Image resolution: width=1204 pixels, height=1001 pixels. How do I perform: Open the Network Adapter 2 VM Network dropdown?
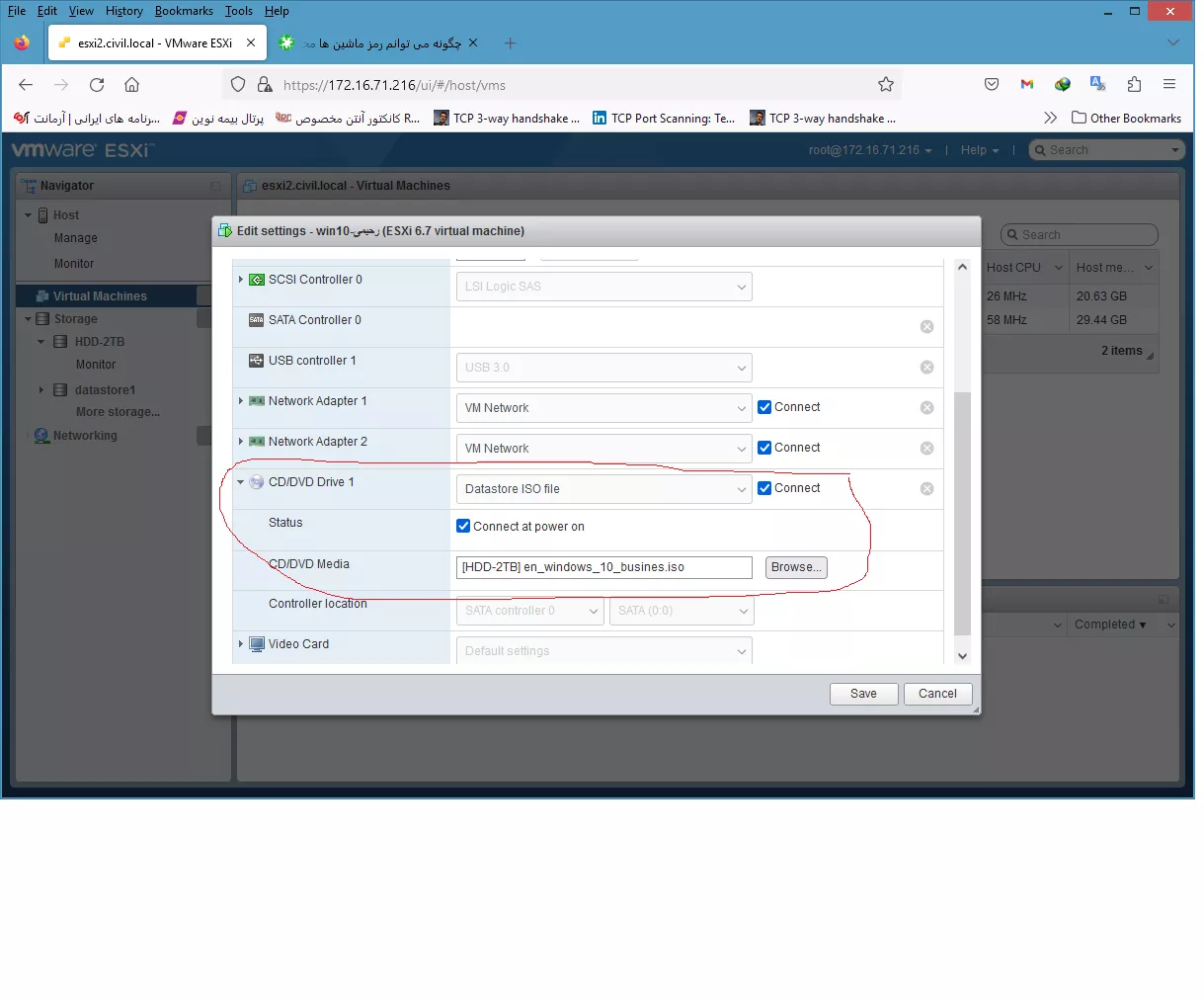tap(603, 449)
